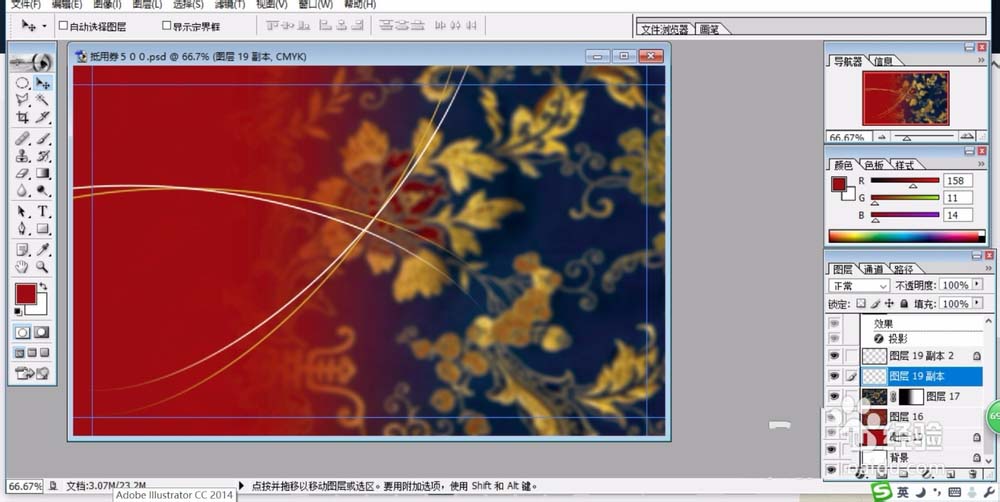Reset to default black and white colors
This screenshot has width=1000, height=502.
tap(18, 311)
